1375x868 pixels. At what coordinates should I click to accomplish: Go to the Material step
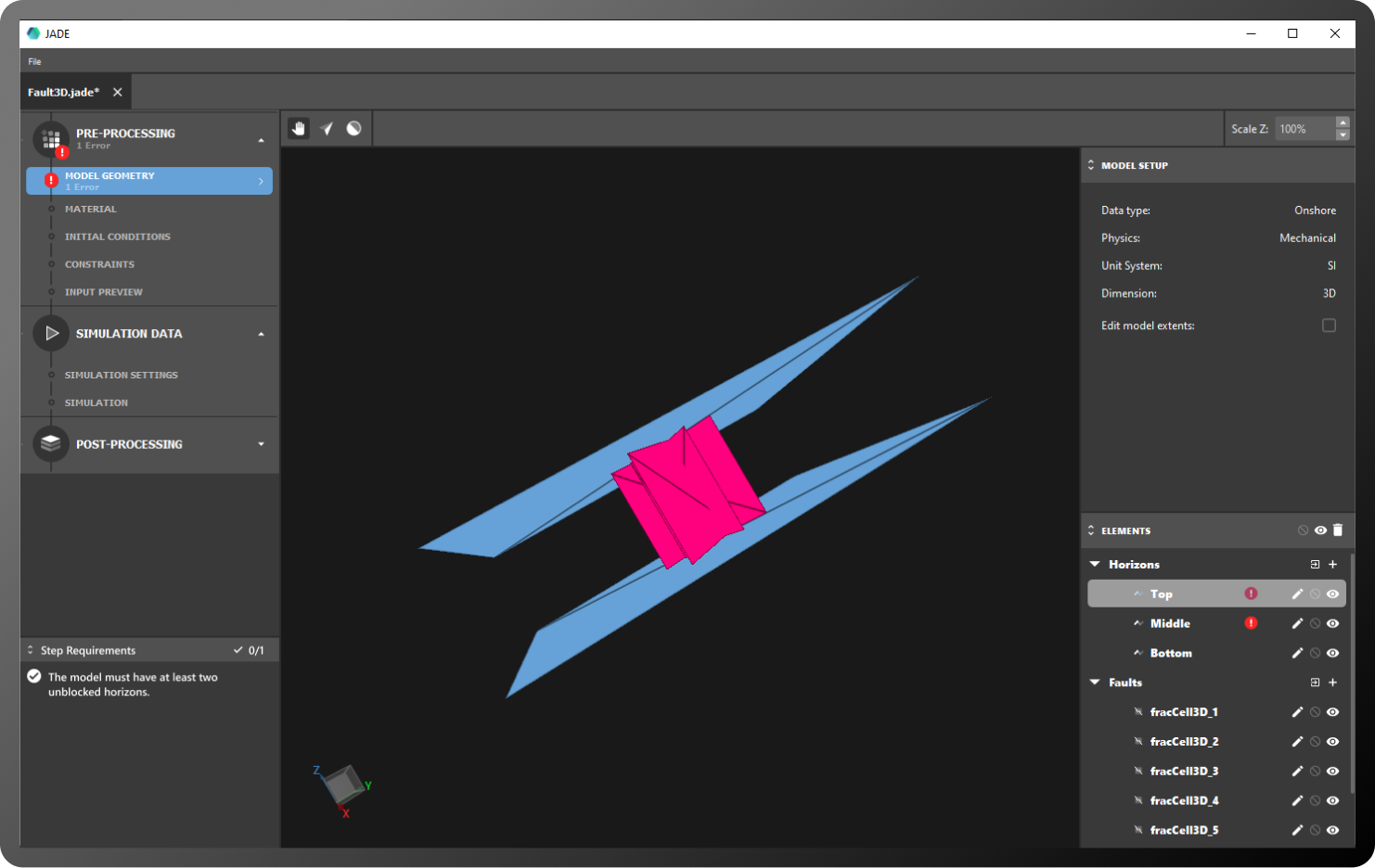(x=91, y=210)
